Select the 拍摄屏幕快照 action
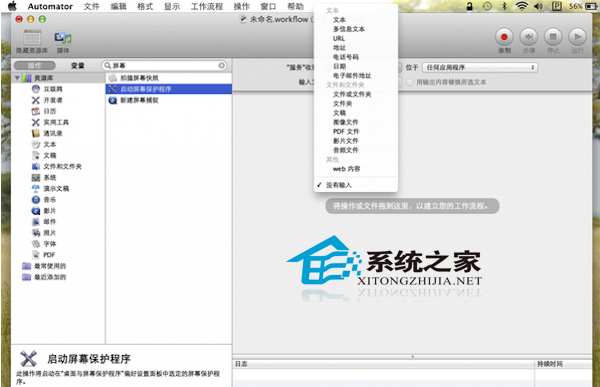 (x=169, y=78)
